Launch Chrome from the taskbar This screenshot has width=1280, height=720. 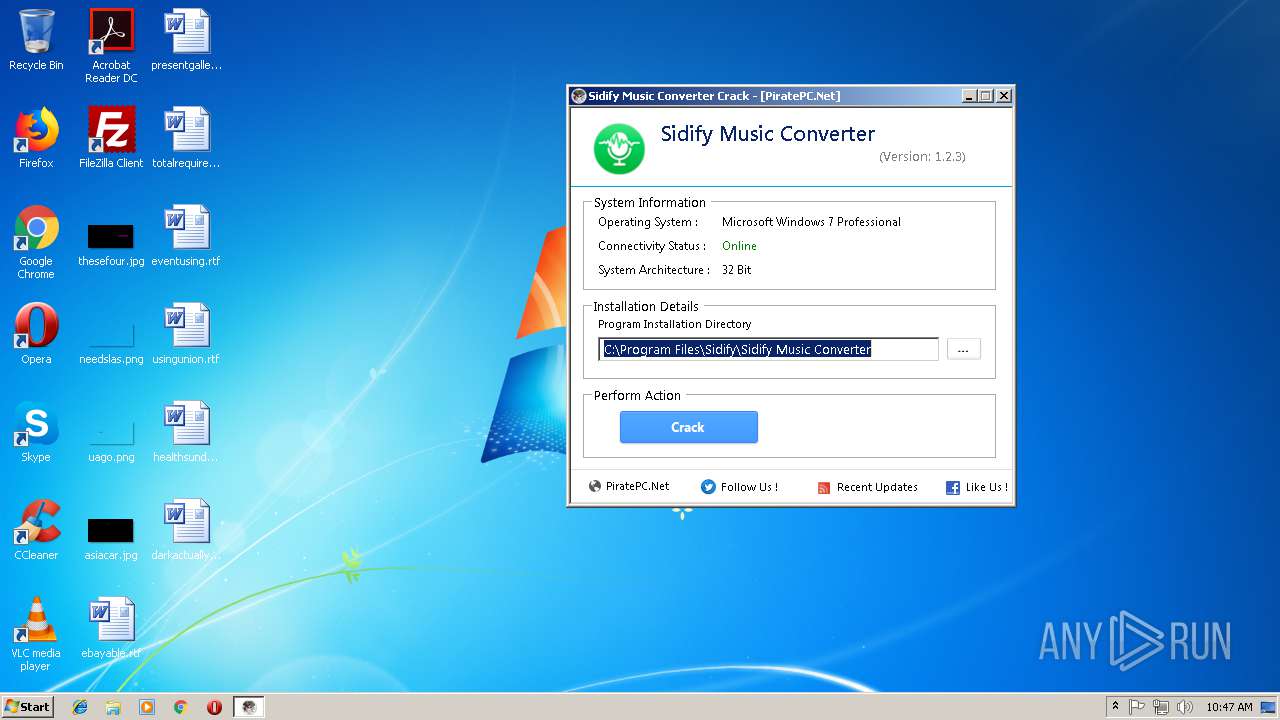(x=180, y=707)
